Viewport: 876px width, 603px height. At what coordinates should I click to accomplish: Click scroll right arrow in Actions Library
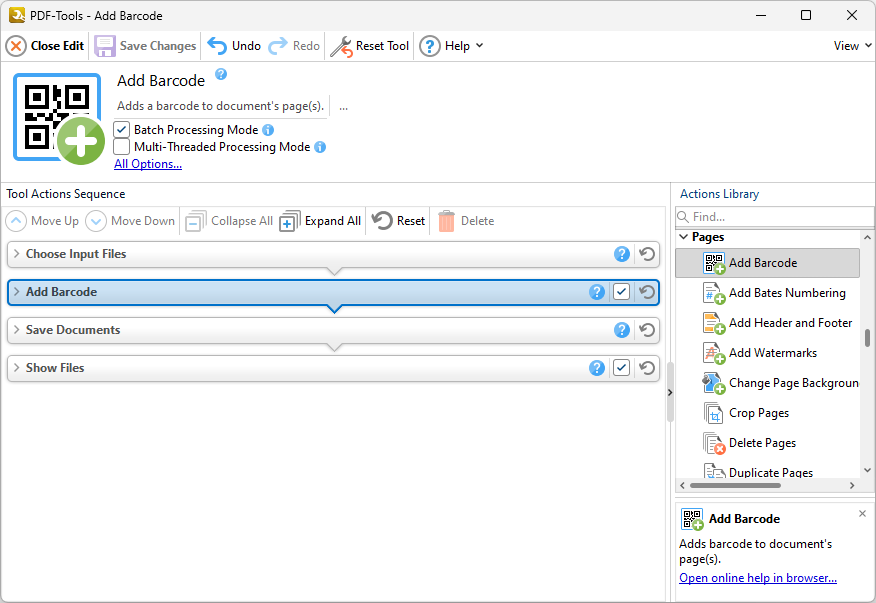tap(852, 486)
